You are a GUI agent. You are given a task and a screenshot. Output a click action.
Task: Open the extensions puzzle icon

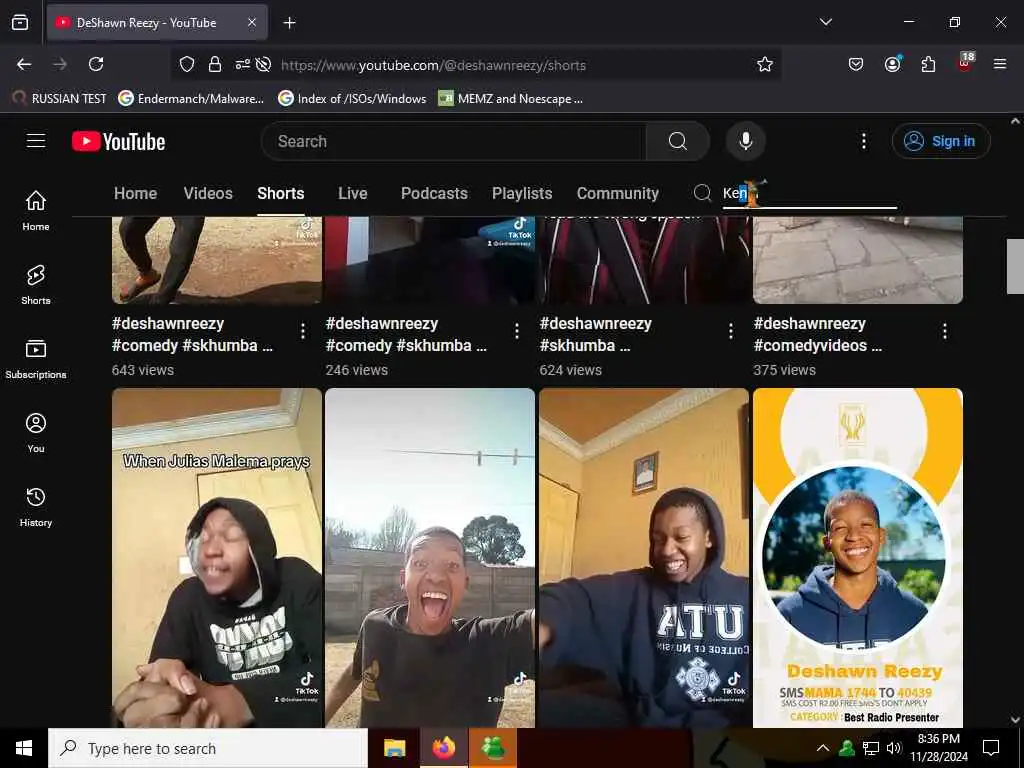point(928,64)
